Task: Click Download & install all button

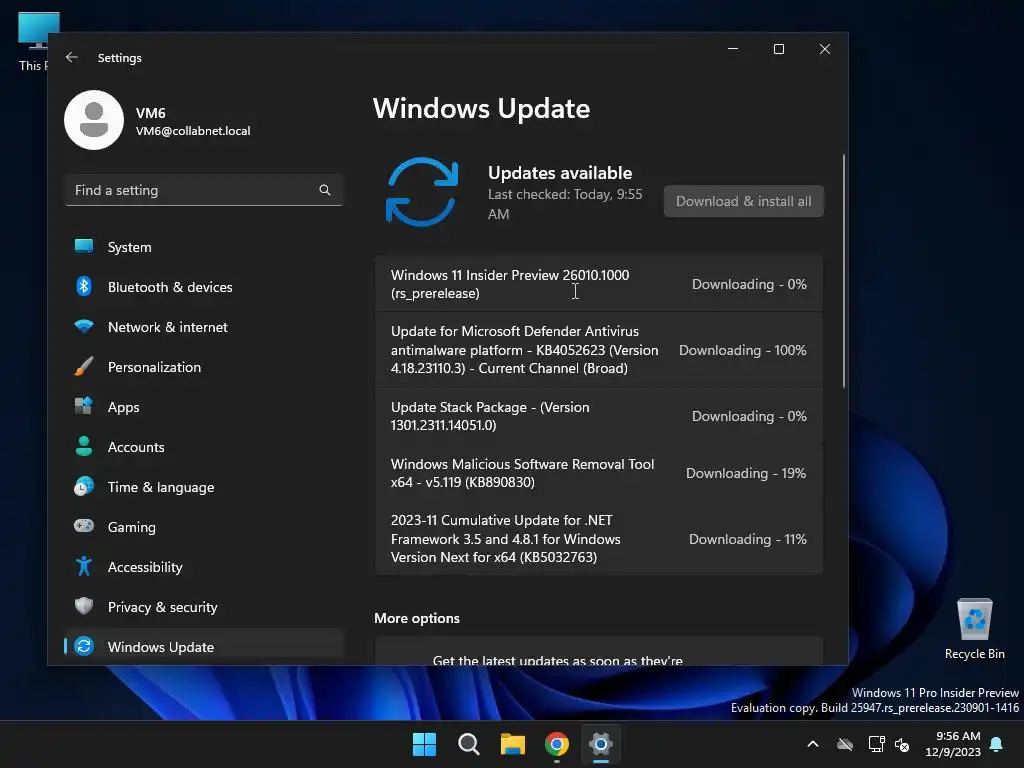Action: tap(744, 201)
